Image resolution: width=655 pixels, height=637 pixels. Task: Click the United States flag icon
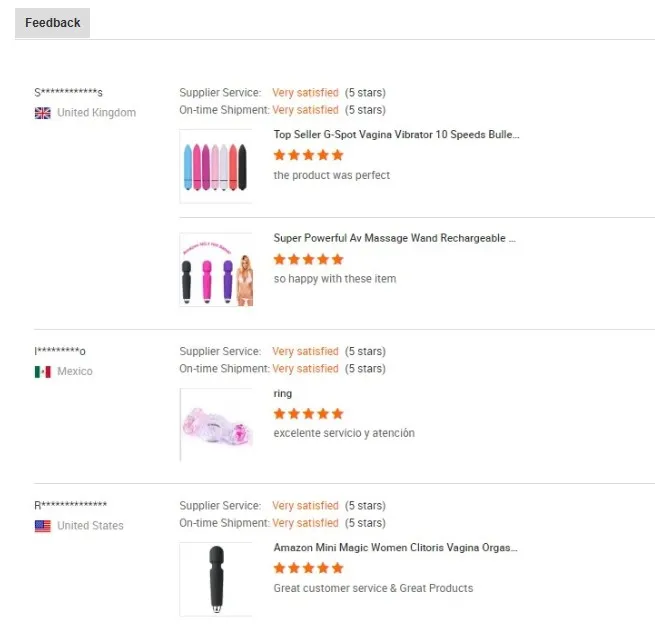[43, 526]
